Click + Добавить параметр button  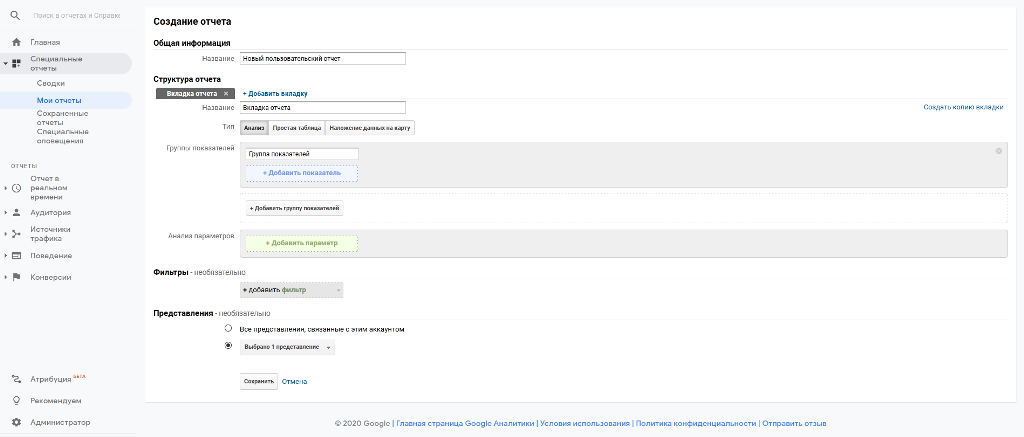302,243
